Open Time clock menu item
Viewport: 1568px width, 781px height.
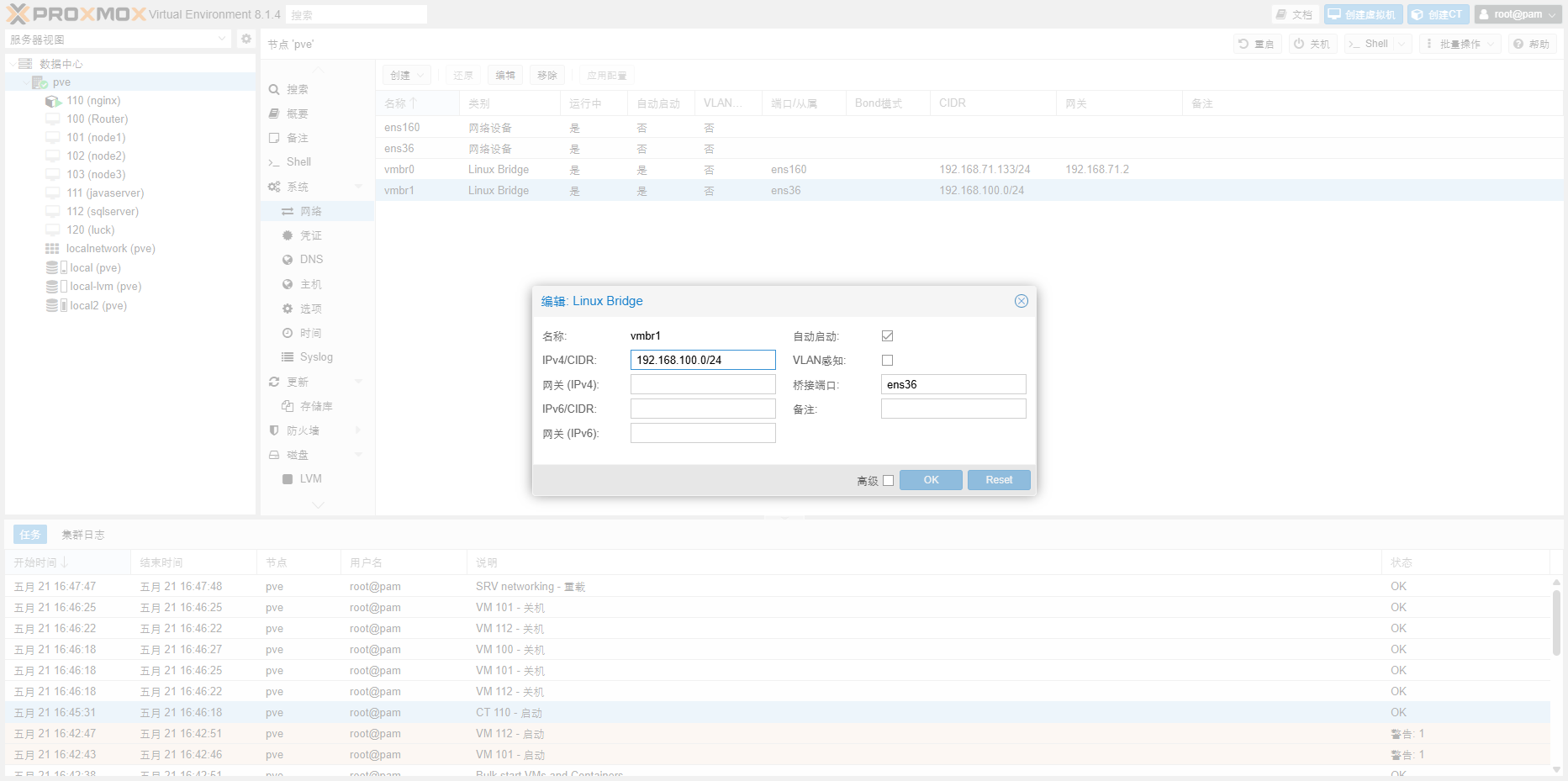pos(317,333)
